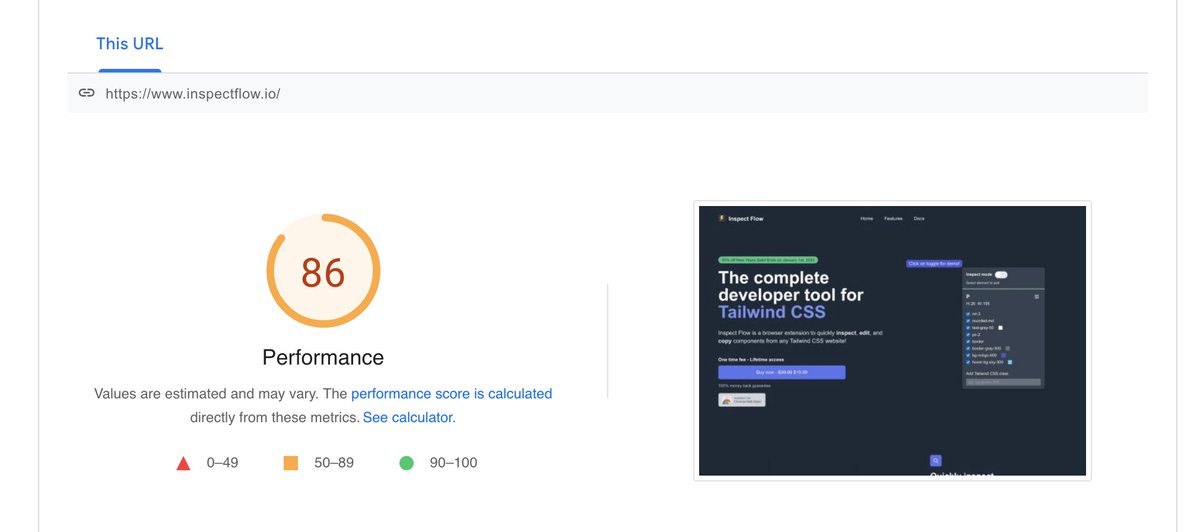Image resolution: width=1200 pixels, height=532 pixels.
Task: Click the orange square 50–89 legend icon
Action: pos(291,463)
